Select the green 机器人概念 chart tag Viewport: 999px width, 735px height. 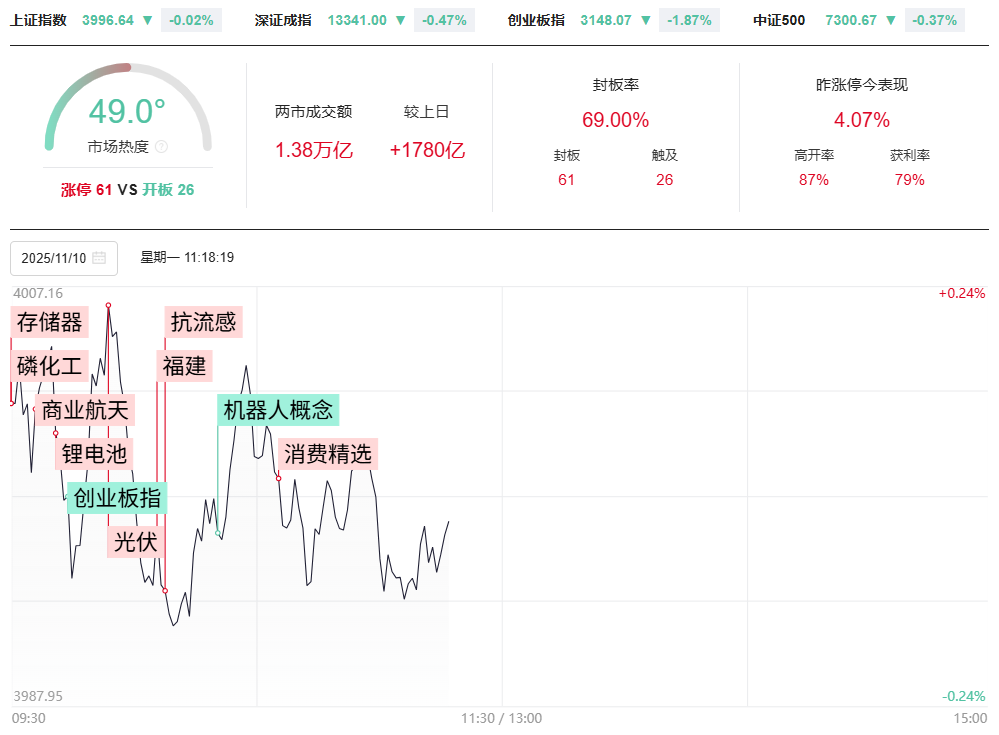(278, 410)
